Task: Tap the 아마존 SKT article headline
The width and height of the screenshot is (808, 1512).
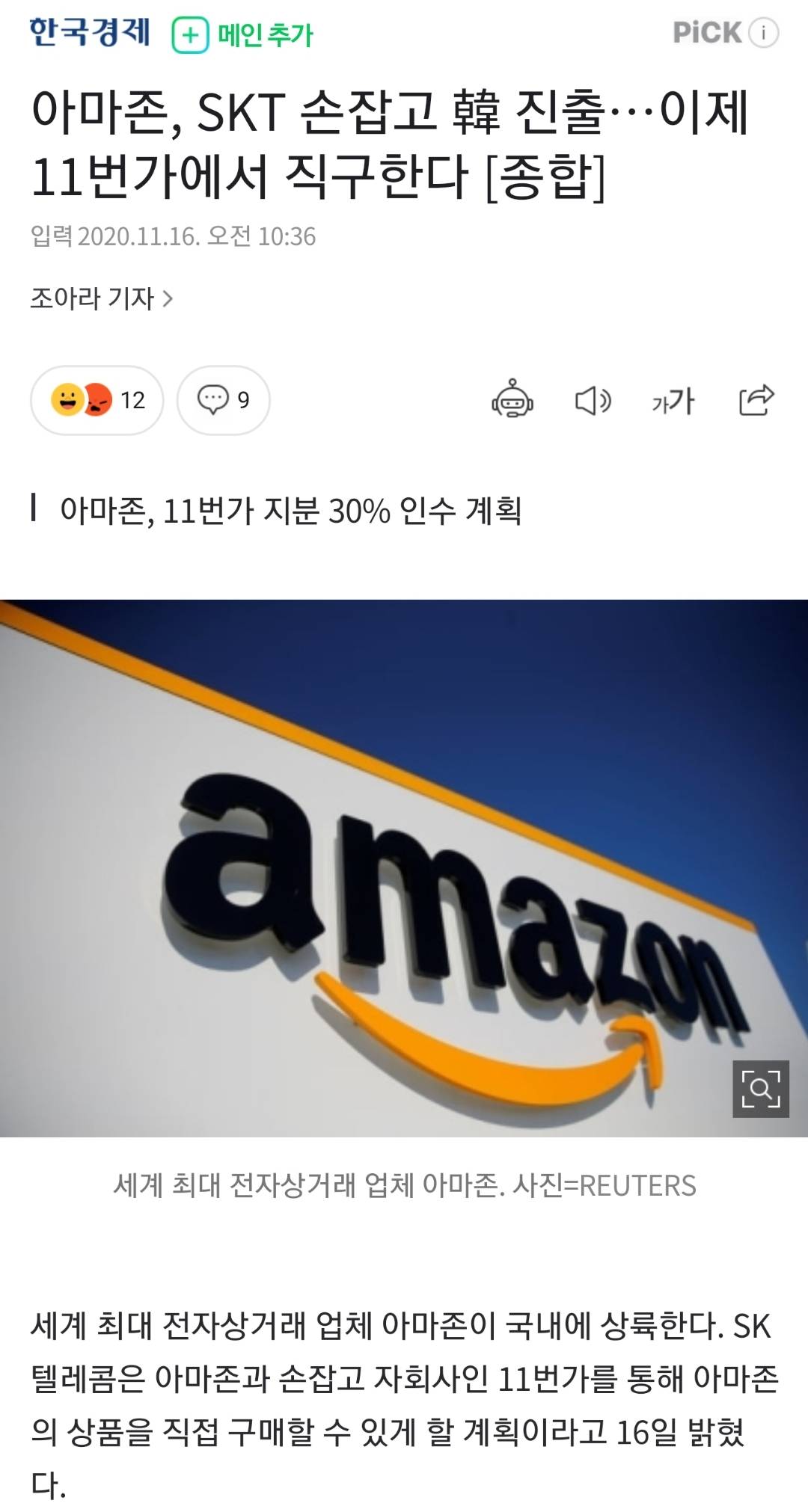Action: pos(390,144)
